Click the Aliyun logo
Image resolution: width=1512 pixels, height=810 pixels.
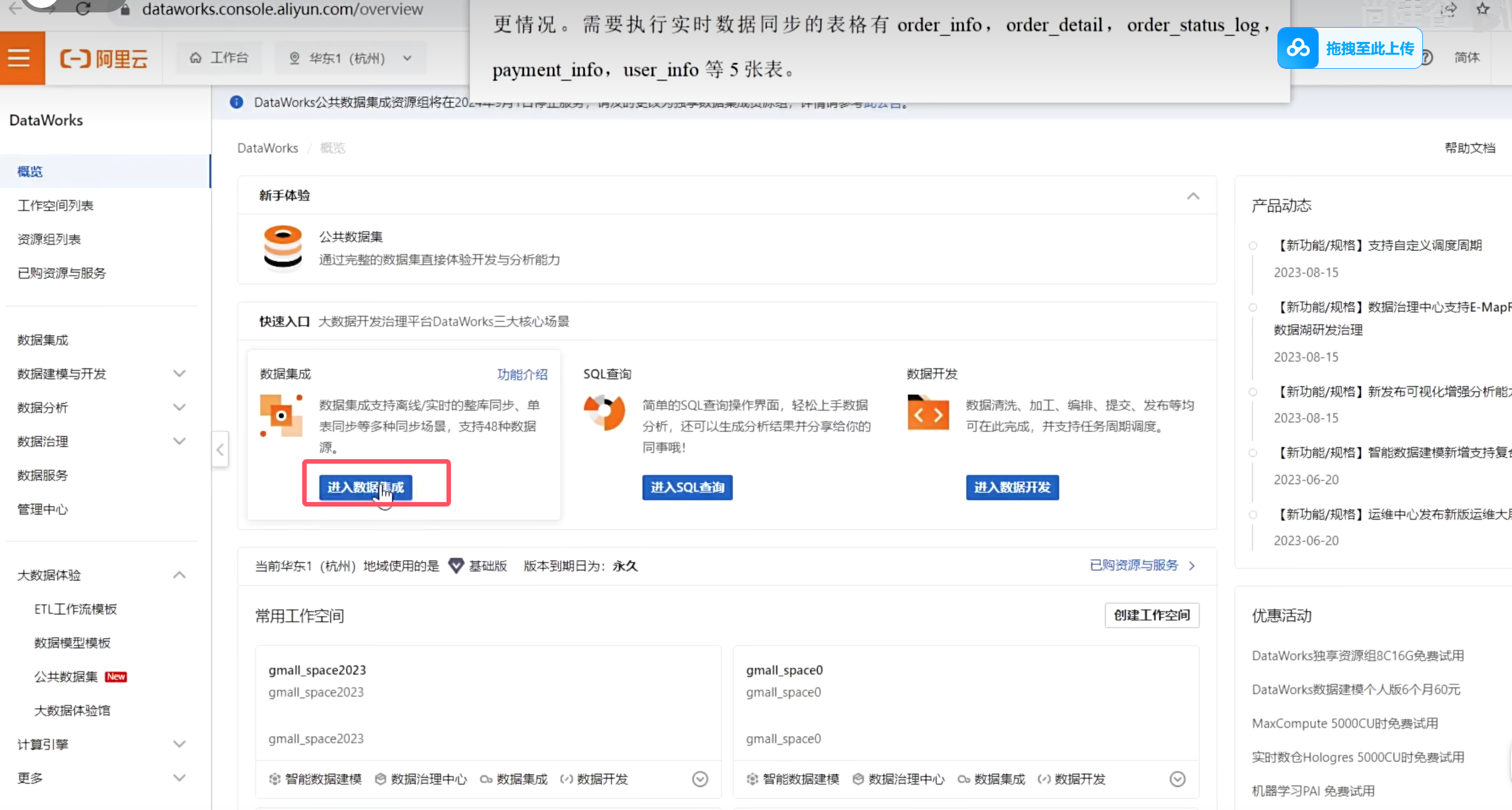pyautogui.click(x=103, y=58)
